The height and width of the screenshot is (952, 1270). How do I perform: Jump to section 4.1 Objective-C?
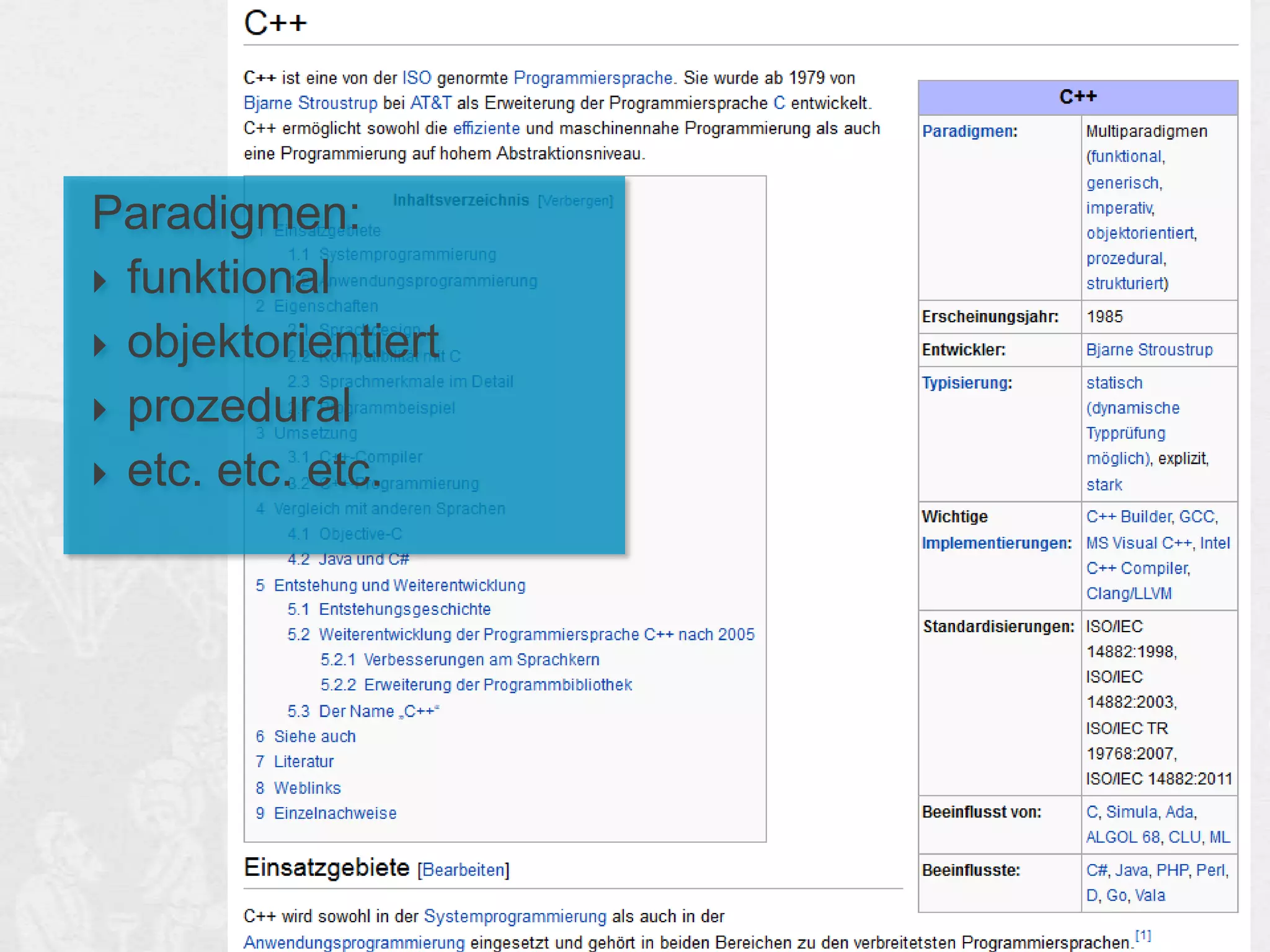tap(345, 534)
